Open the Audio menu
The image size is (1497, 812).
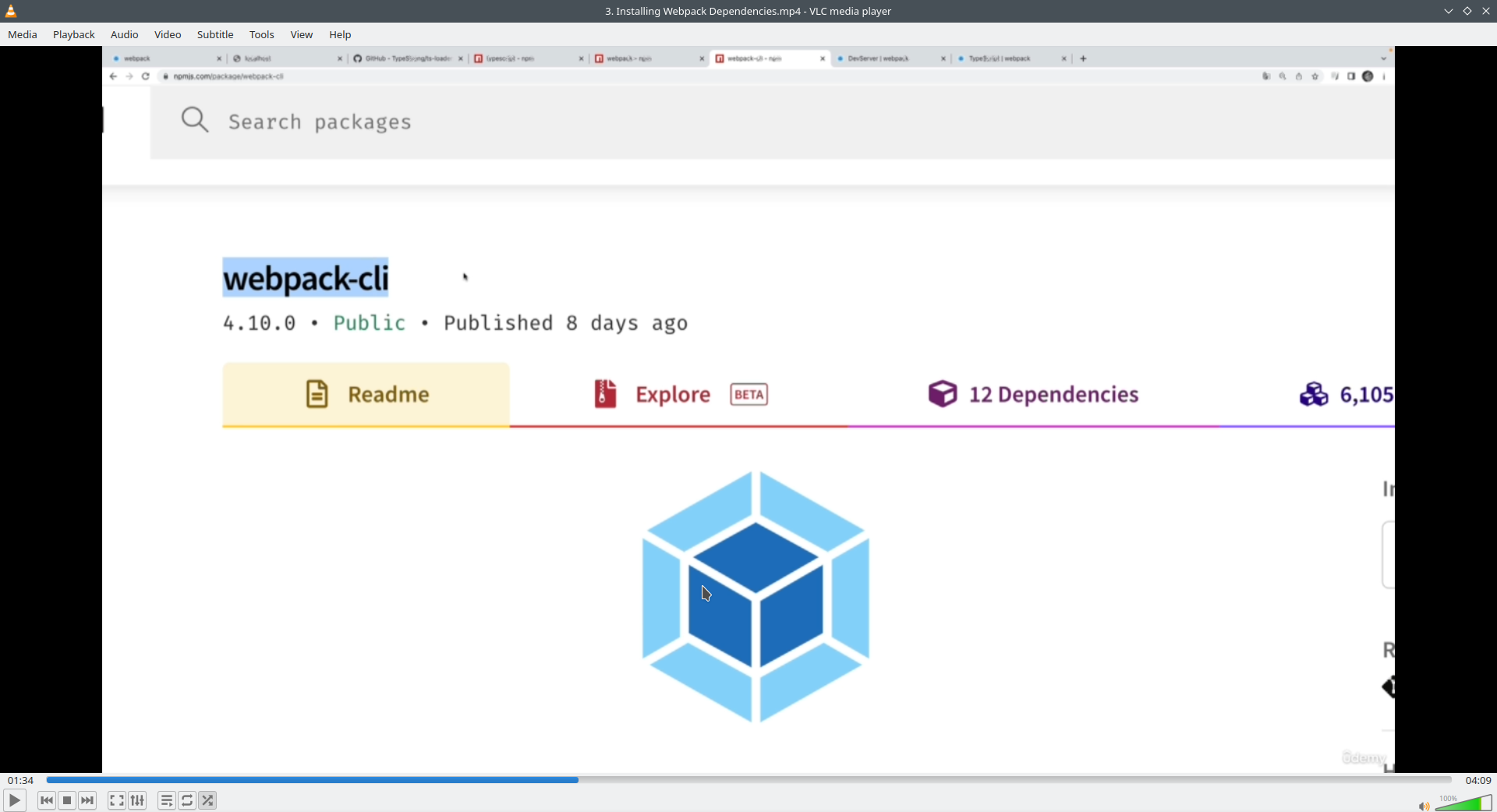125,34
